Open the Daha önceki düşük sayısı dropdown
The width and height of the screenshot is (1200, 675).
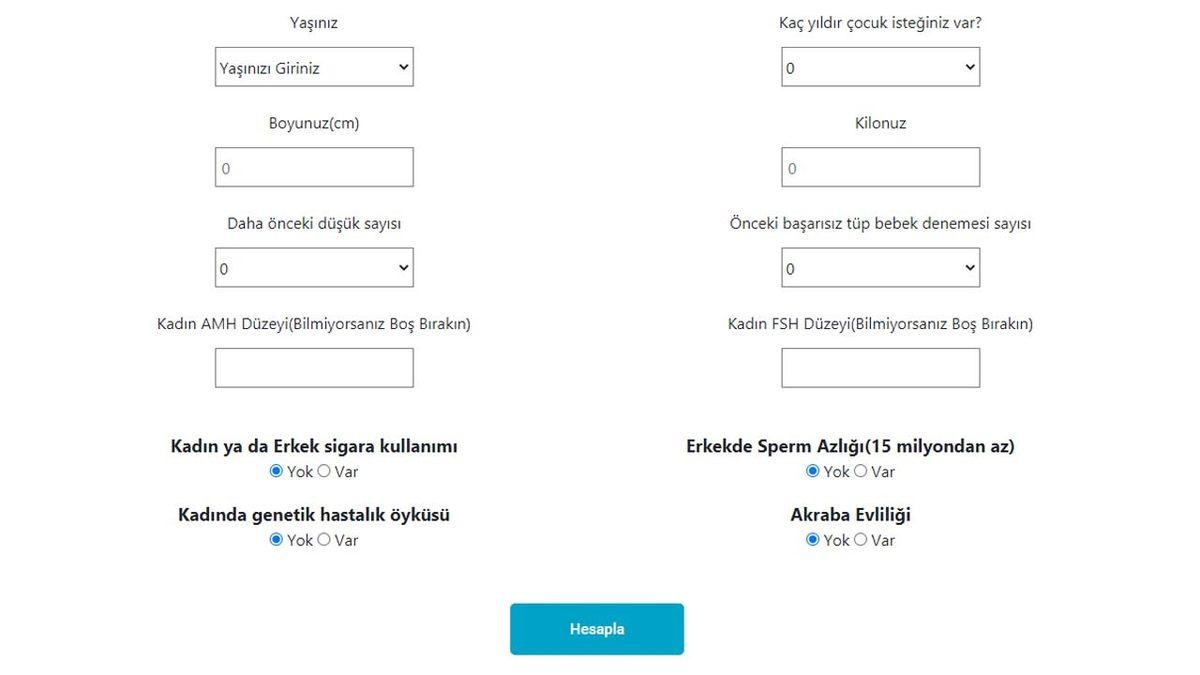pyautogui.click(x=313, y=267)
